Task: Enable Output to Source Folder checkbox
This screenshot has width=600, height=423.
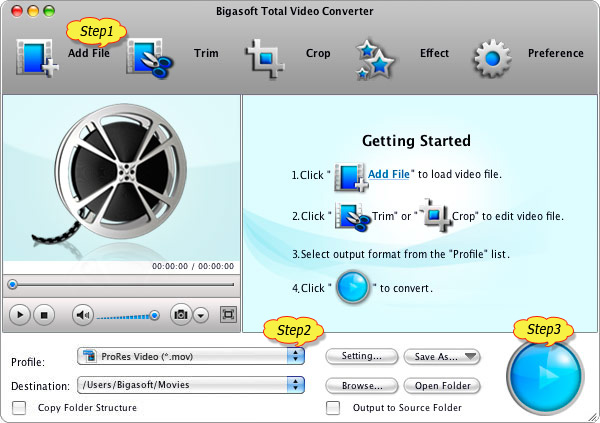Action: coord(333,408)
